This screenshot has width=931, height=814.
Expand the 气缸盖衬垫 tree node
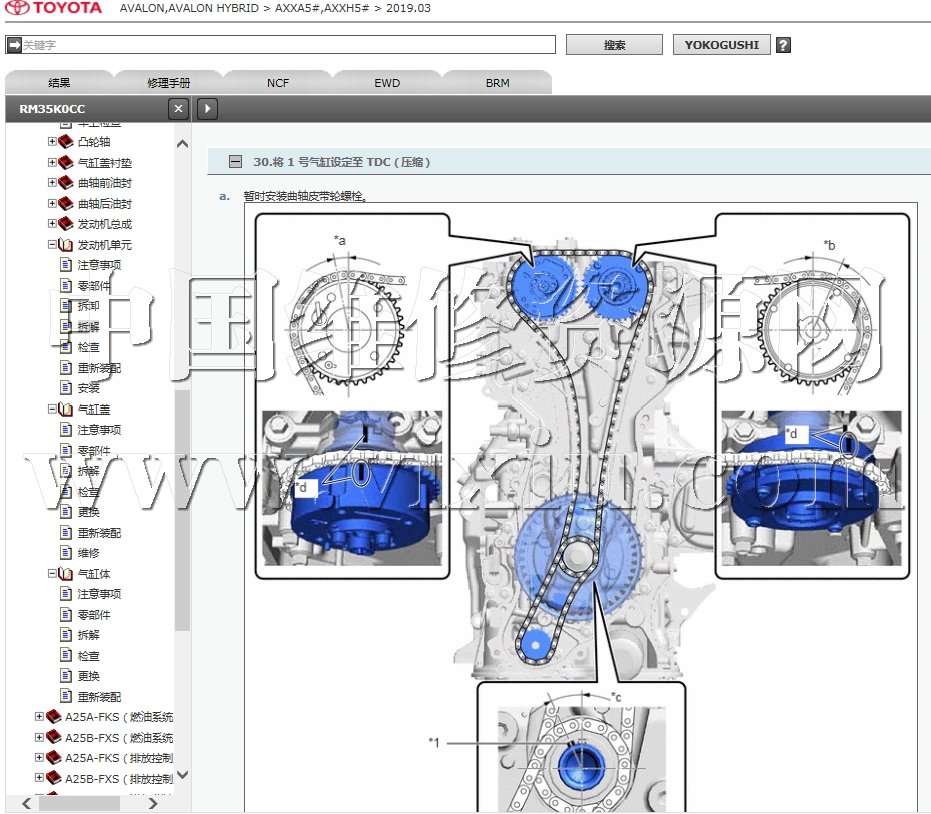[x=52, y=162]
